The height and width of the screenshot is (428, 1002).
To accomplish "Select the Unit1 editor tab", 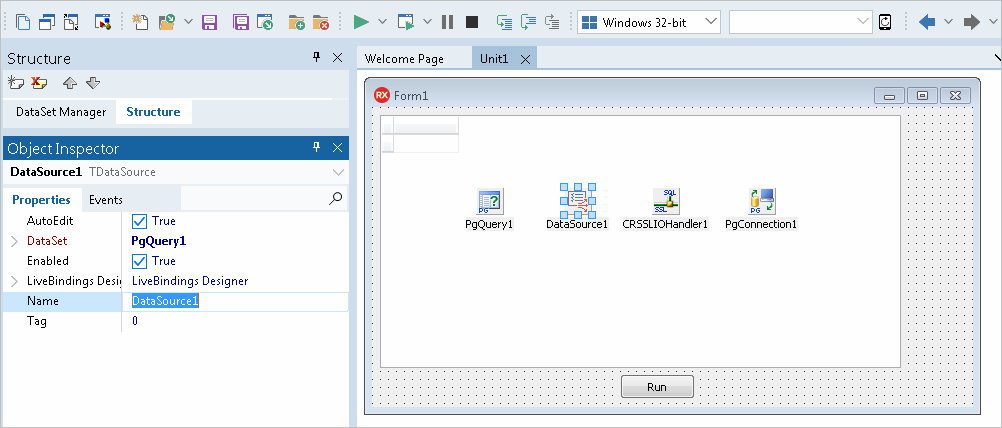I will click(x=494, y=59).
